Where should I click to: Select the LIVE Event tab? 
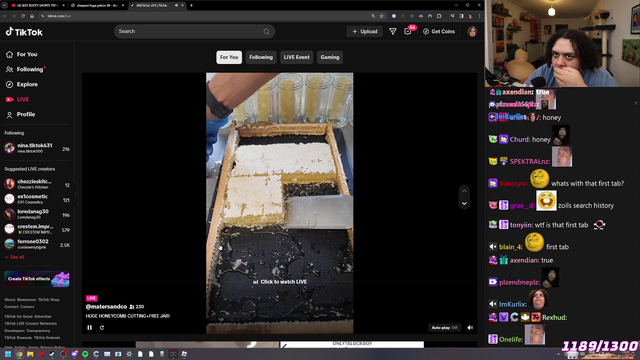click(x=296, y=57)
